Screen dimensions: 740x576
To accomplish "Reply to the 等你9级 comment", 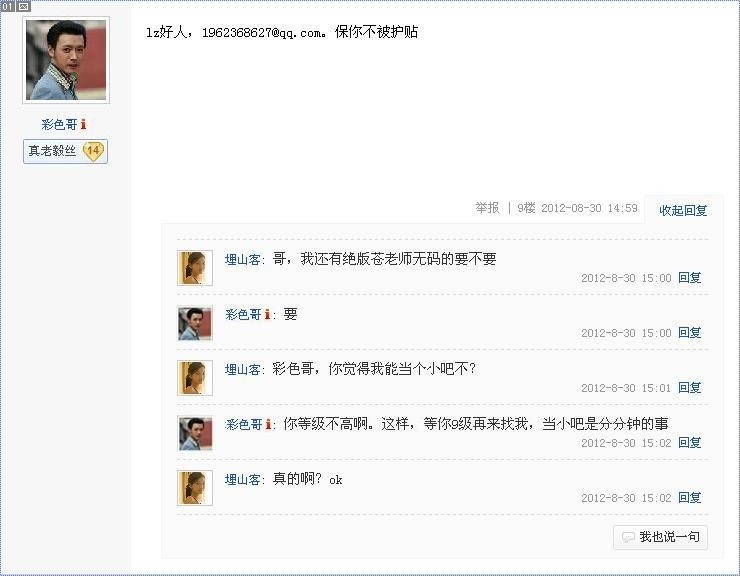I will point(690,442).
